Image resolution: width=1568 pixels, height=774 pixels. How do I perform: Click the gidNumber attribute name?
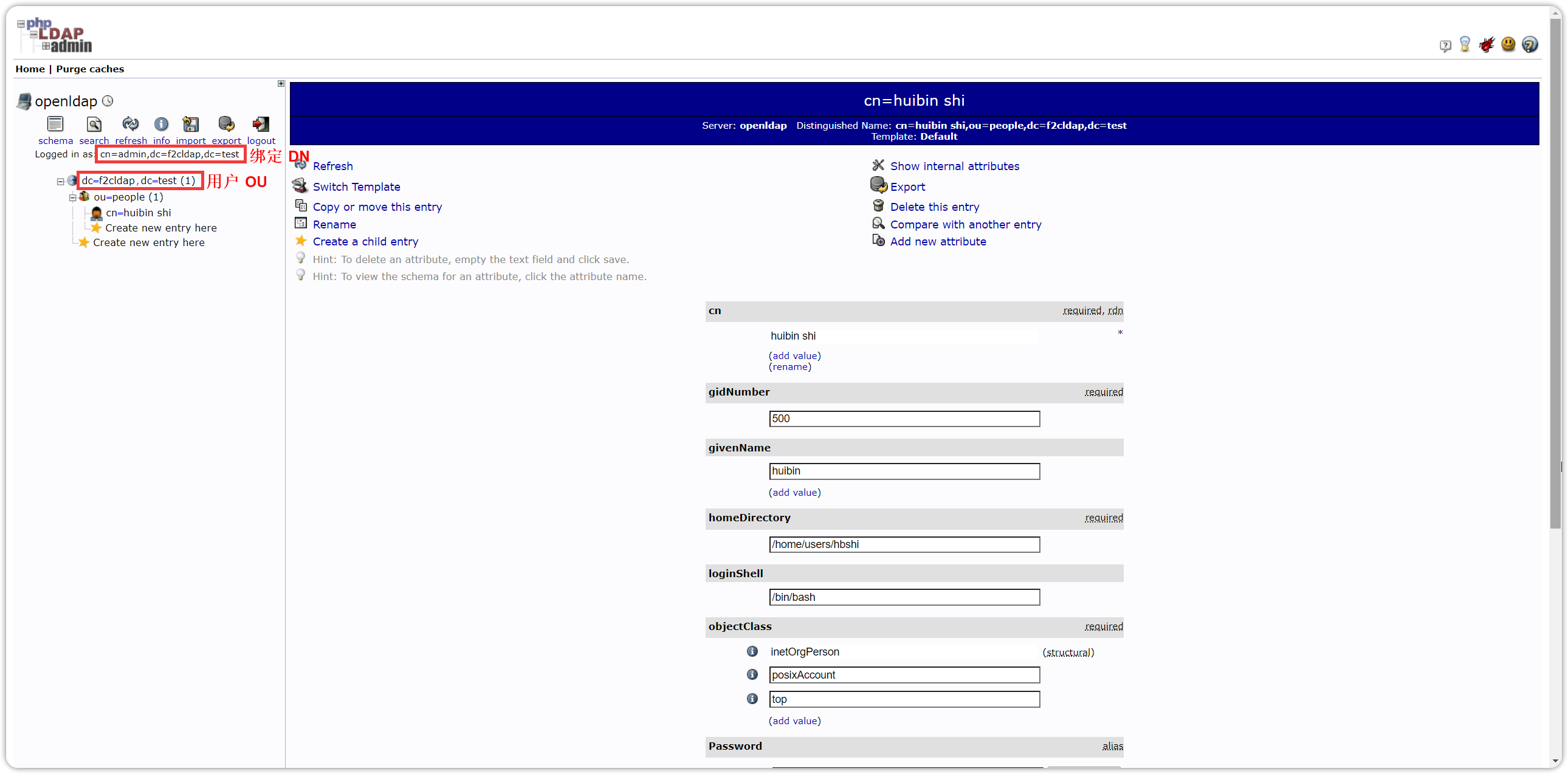739,392
